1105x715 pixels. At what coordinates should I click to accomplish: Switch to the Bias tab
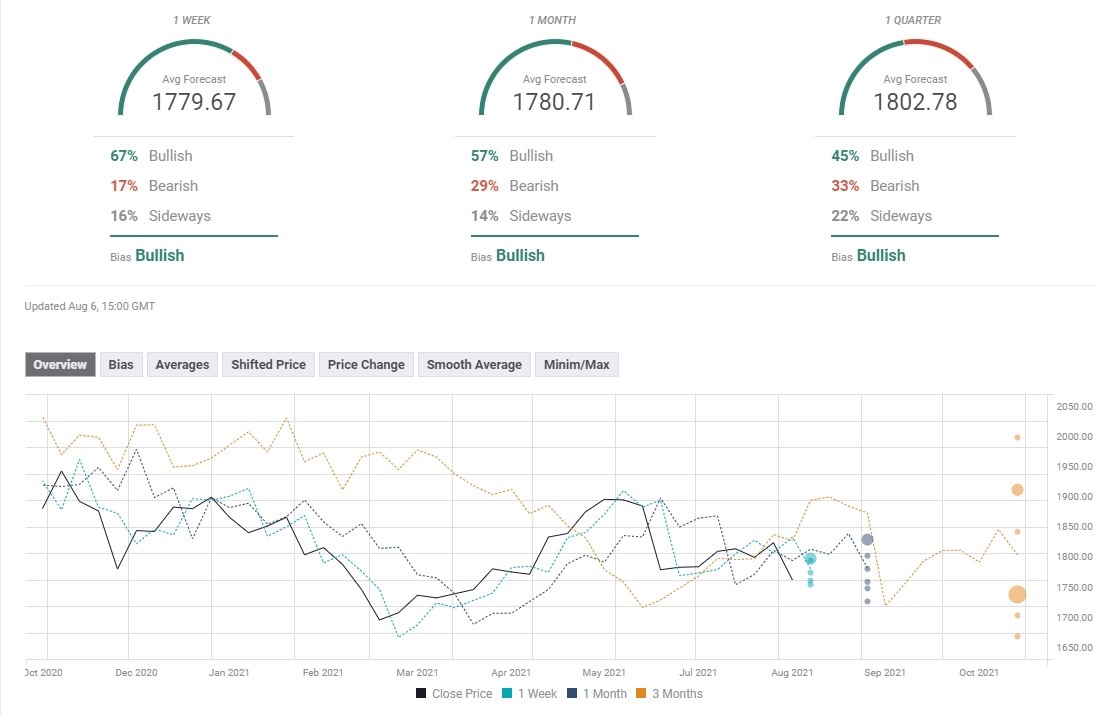click(x=121, y=364)
